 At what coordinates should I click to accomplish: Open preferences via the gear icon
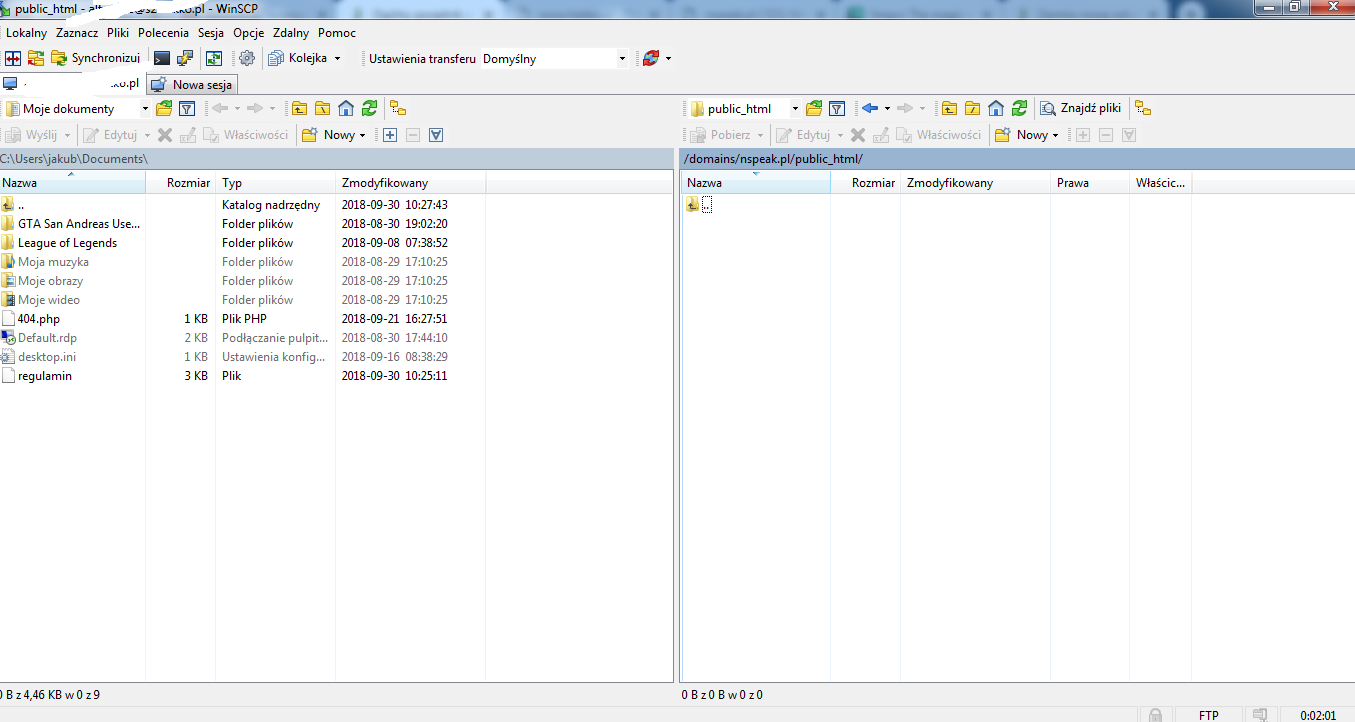(x=247, y=58)
